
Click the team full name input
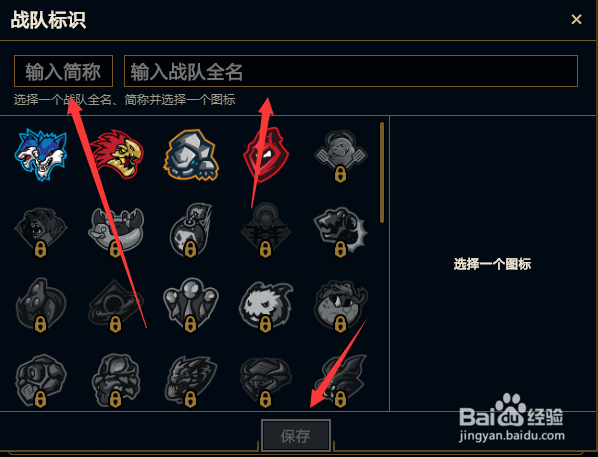pos(351,71)
